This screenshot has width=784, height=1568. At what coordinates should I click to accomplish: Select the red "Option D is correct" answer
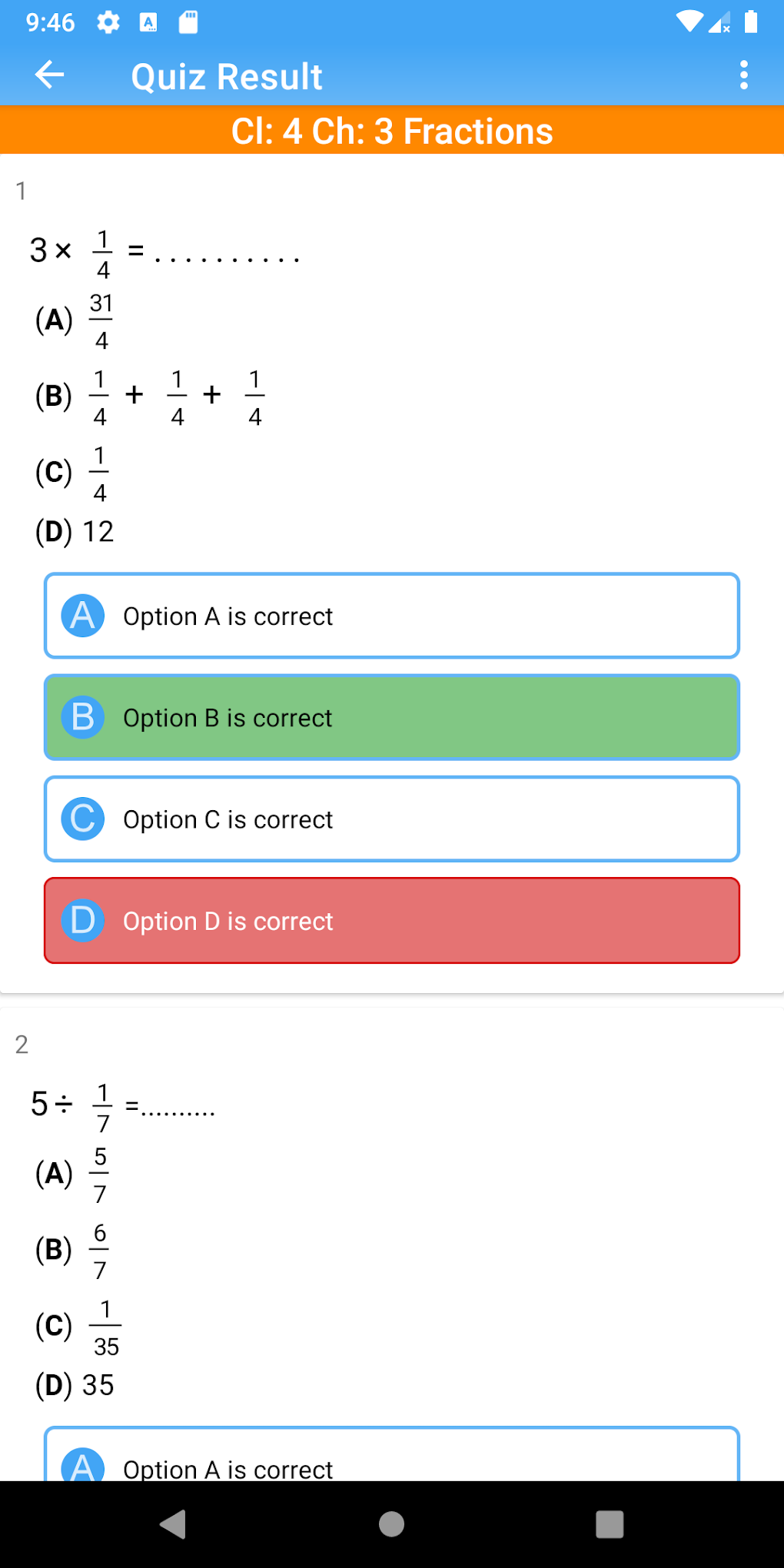tap(392, 920)
